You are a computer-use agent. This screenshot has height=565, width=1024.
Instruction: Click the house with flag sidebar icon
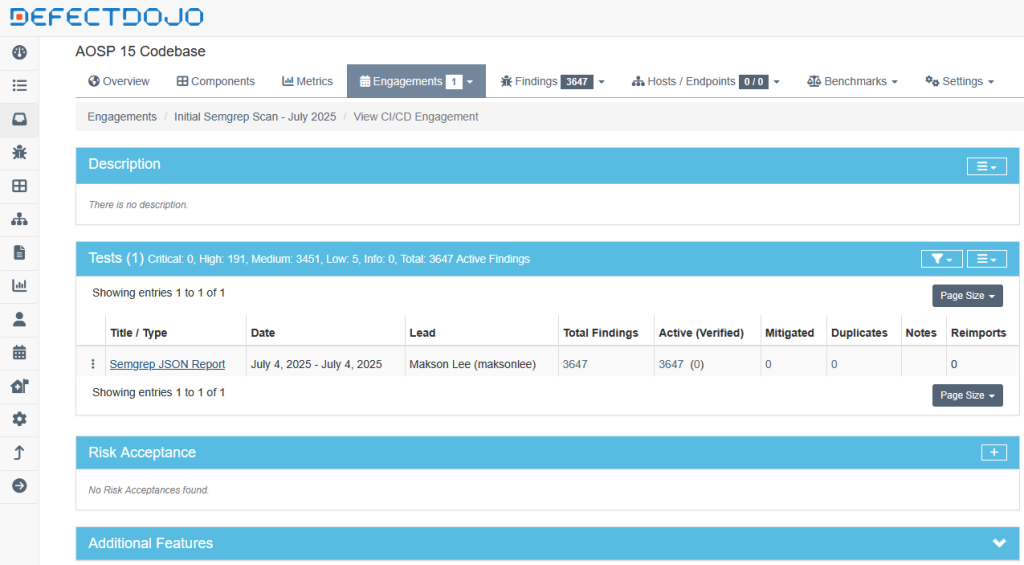(20, 385)
